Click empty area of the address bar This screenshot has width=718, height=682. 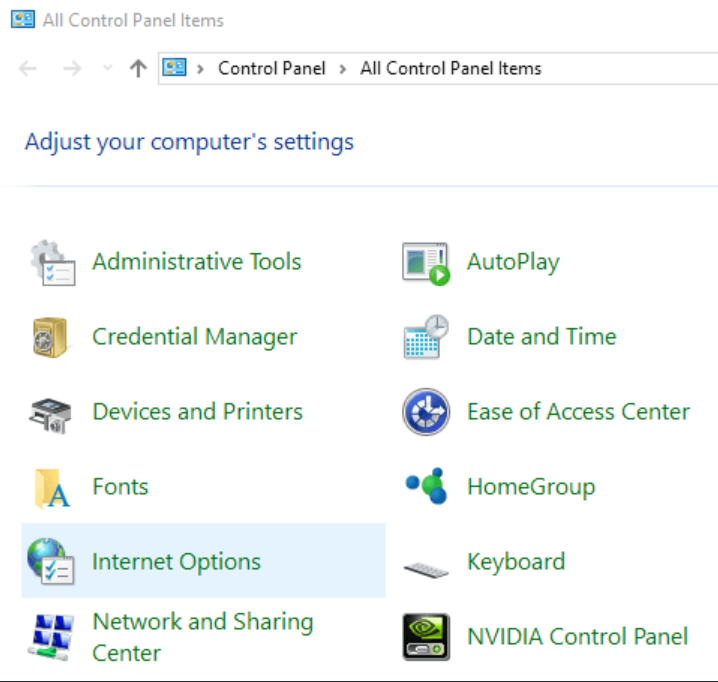click(630, 69)
